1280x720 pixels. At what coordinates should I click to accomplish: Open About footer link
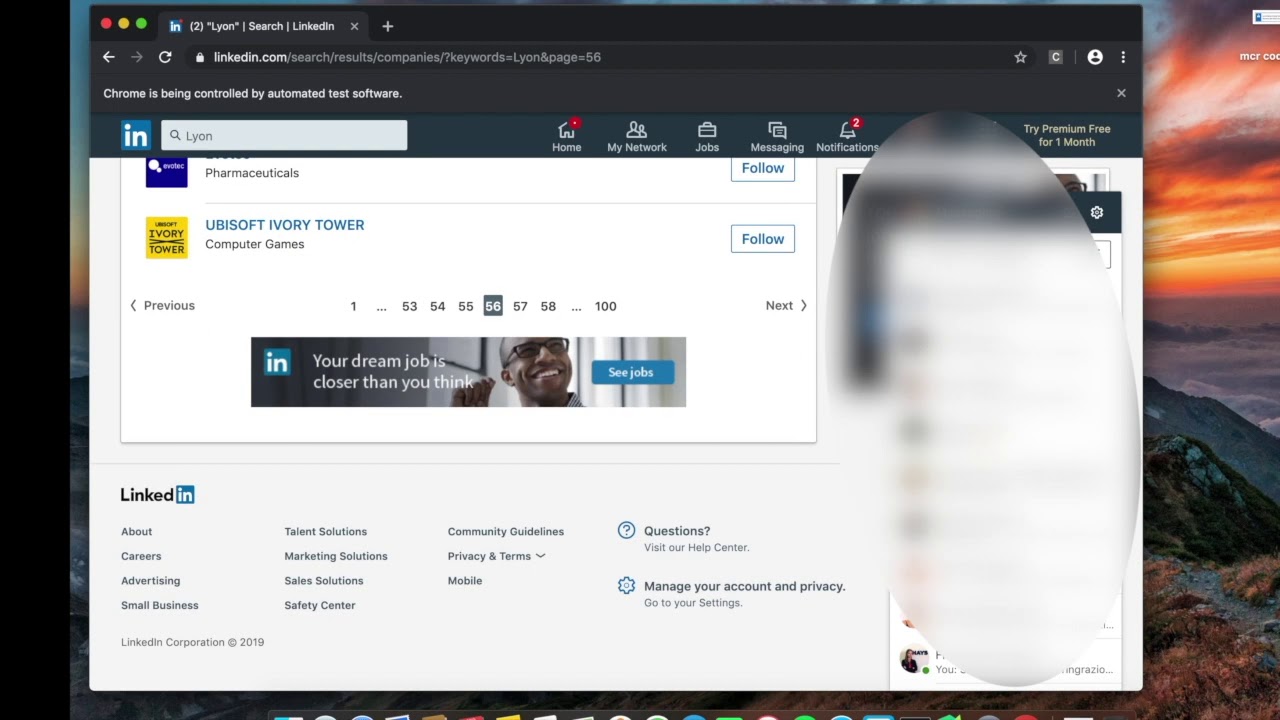point(137,532)
